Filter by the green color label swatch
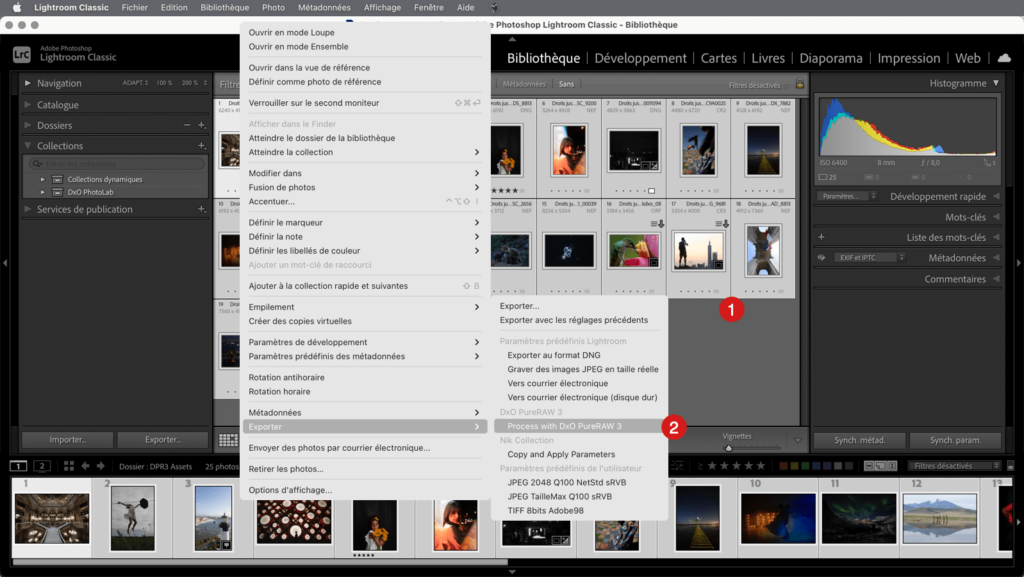Viewport: 1024px width, 577px height. (x=805, y=466)
